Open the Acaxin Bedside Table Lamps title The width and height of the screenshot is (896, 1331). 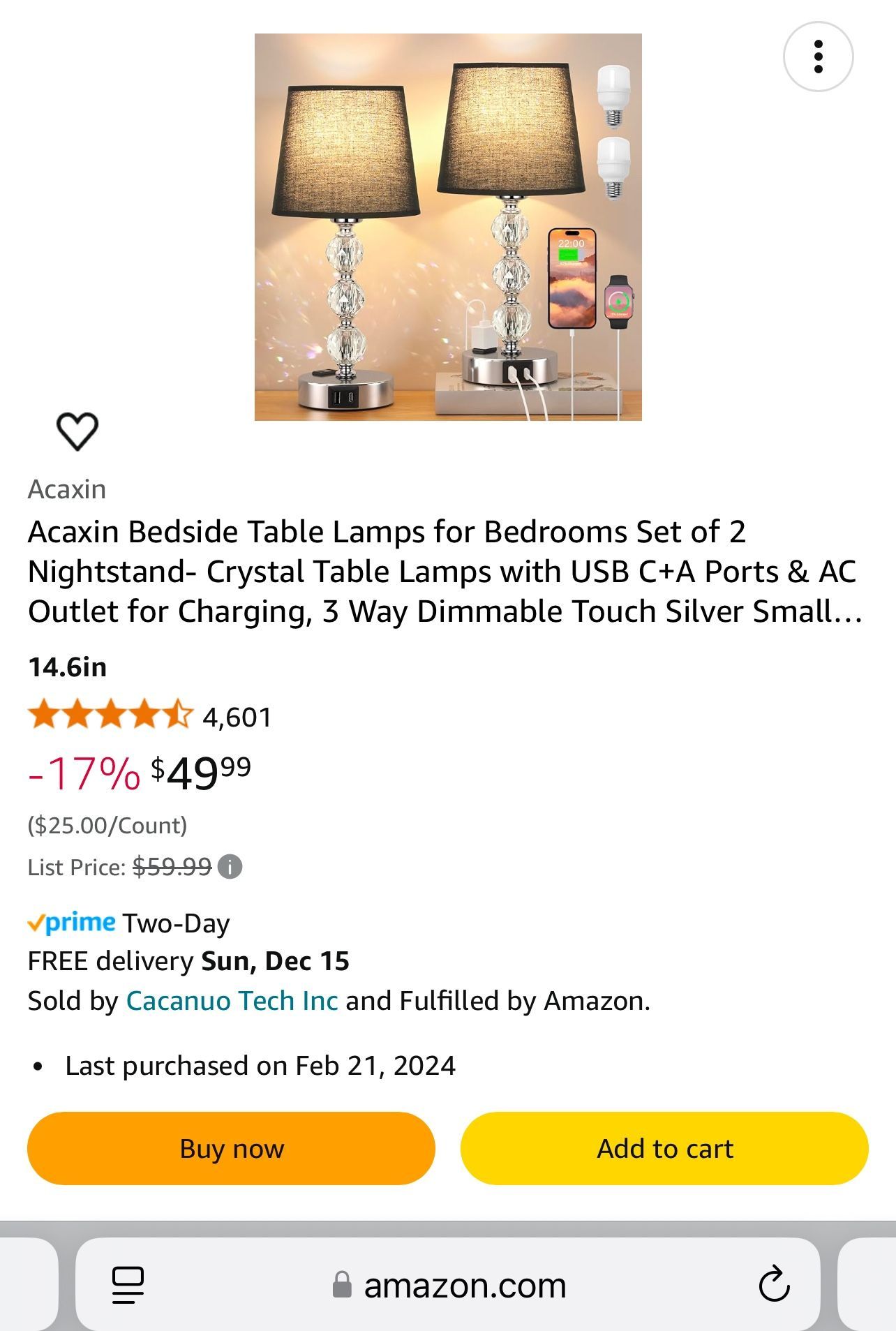click(x=445, y=571)
